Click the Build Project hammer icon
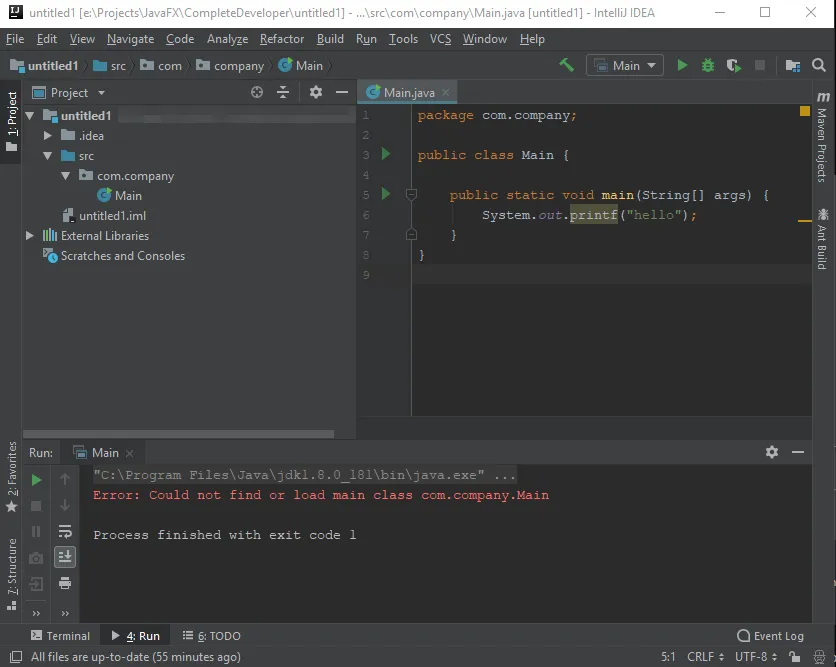The width and height of the screenshot is (836, 667). (567, 65)
